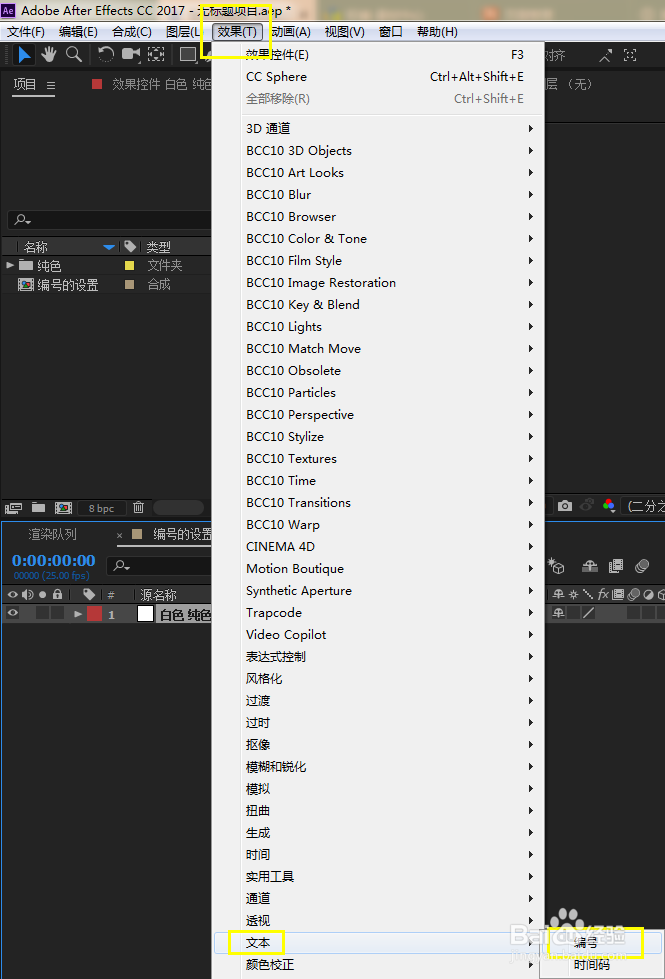Select the Rectangle shape tool
The image size is (665, 979).
(x=188, y=54)
